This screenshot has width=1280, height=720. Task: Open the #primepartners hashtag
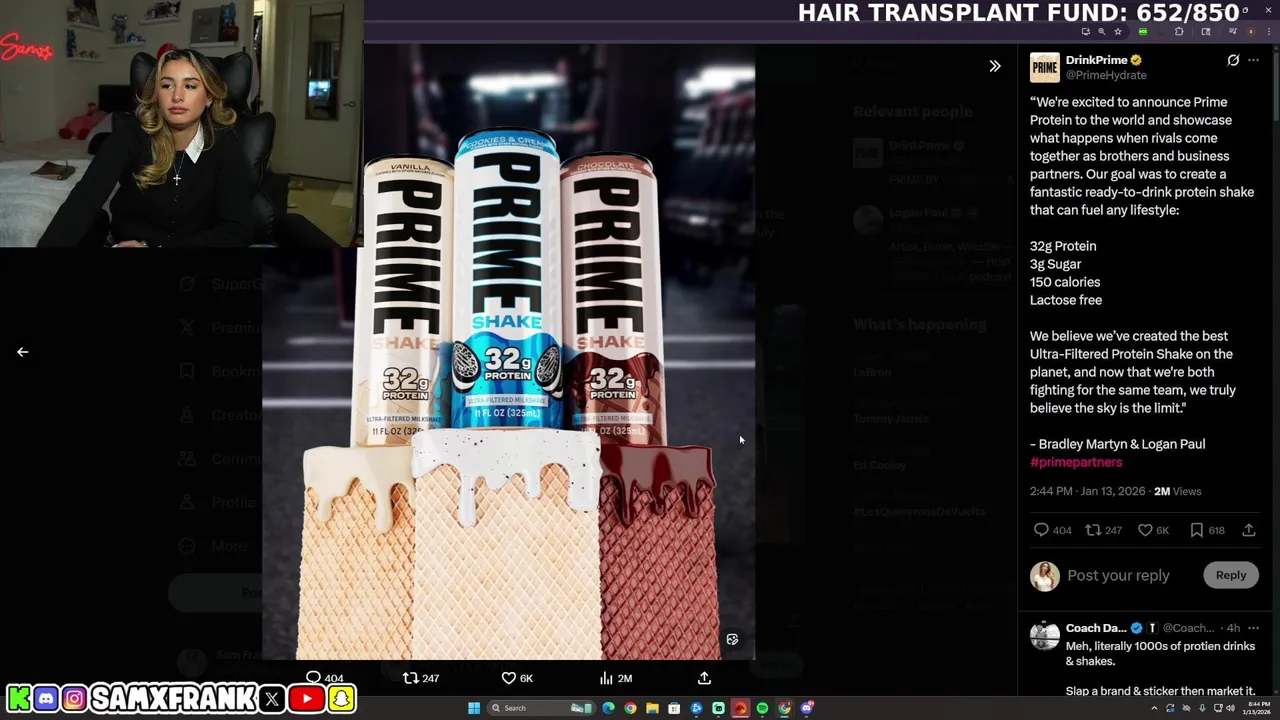click(x=1076, y=462)
